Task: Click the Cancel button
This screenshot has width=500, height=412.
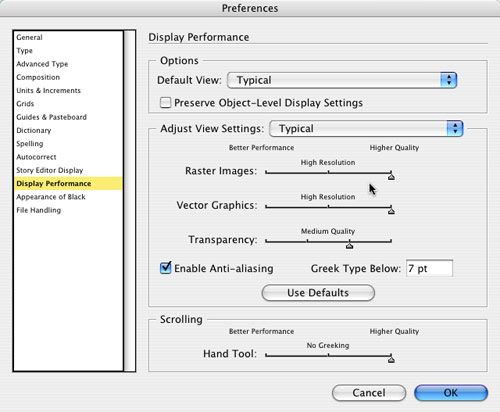Action: pyautogui.click(x=369, y=393)
